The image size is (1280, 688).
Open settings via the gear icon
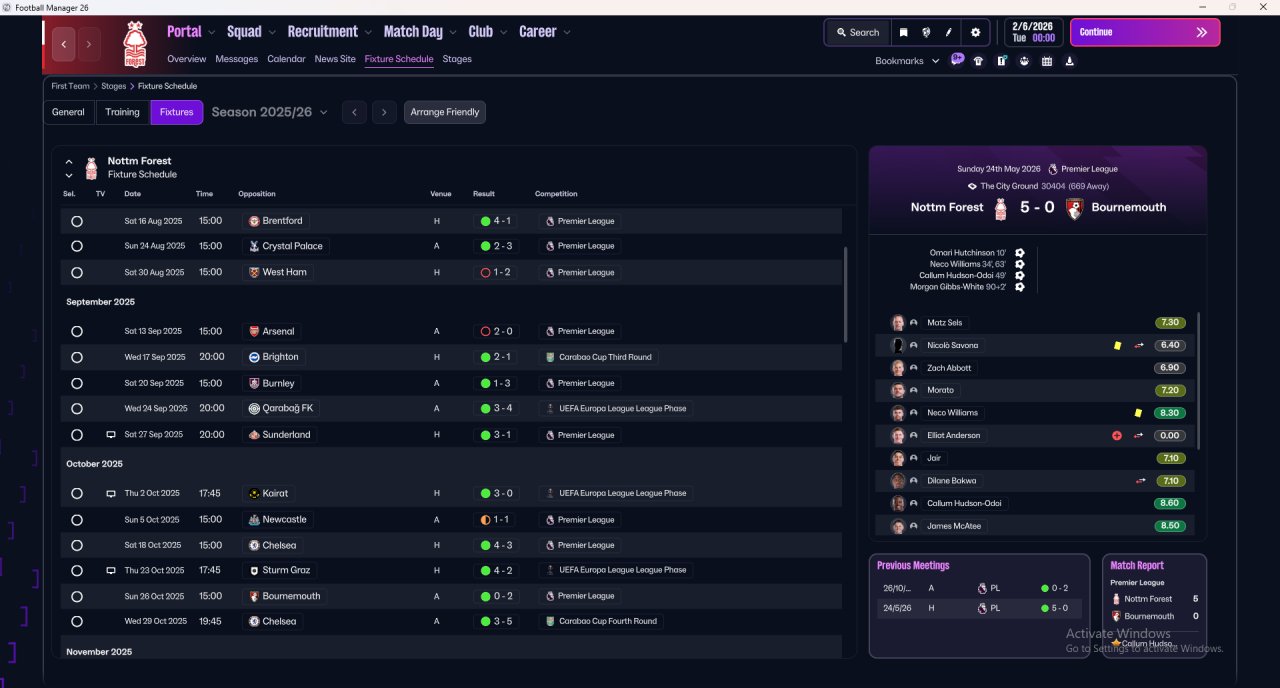(976, 32)
